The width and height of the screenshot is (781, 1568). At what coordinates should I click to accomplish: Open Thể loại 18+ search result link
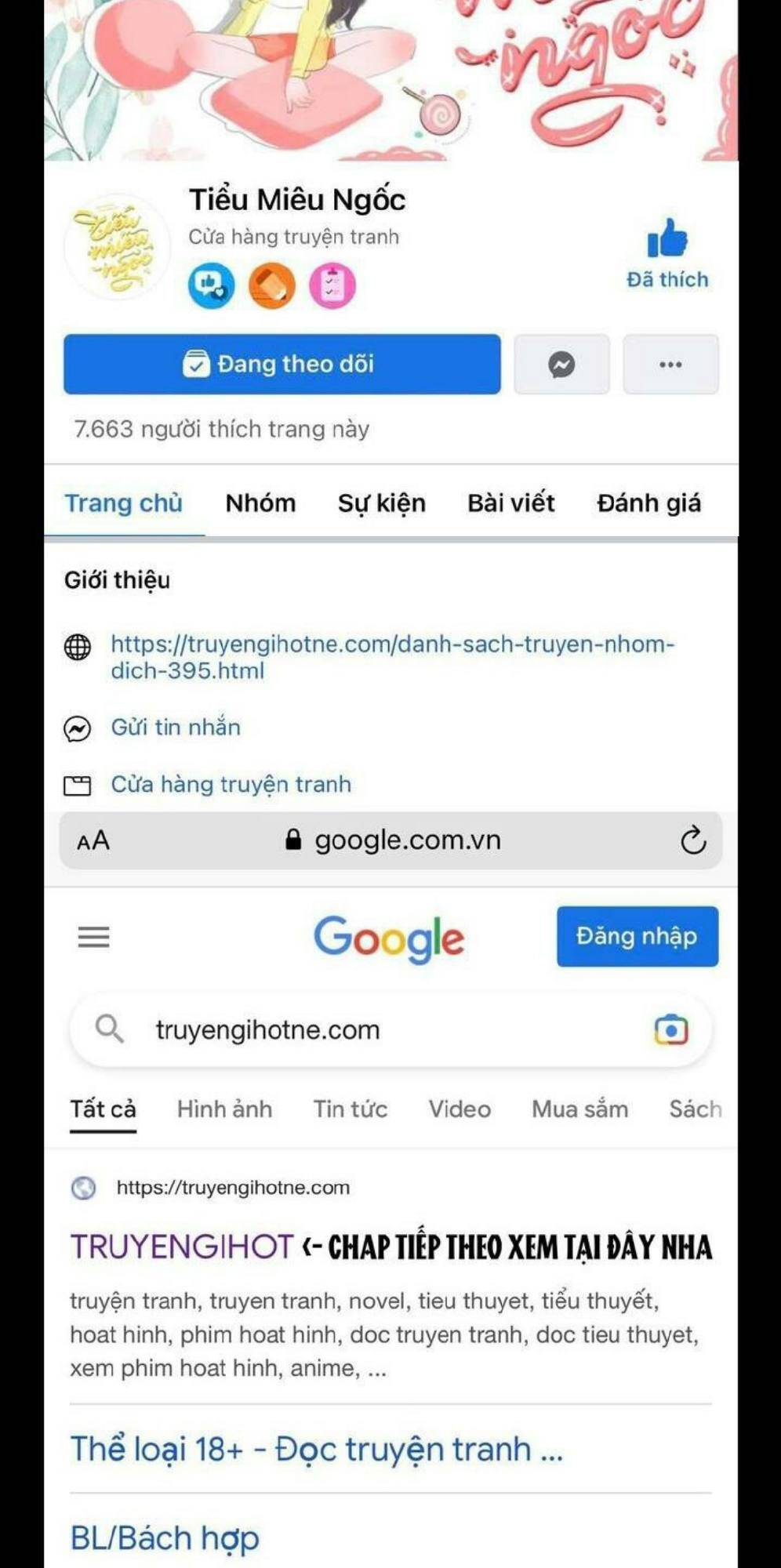point(317,1449)
